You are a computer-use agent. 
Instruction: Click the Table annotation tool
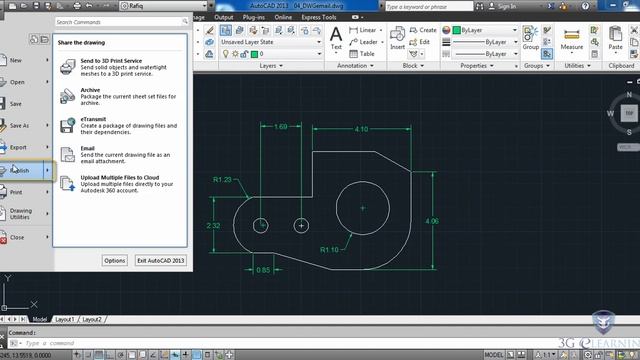tap(362, 54)
